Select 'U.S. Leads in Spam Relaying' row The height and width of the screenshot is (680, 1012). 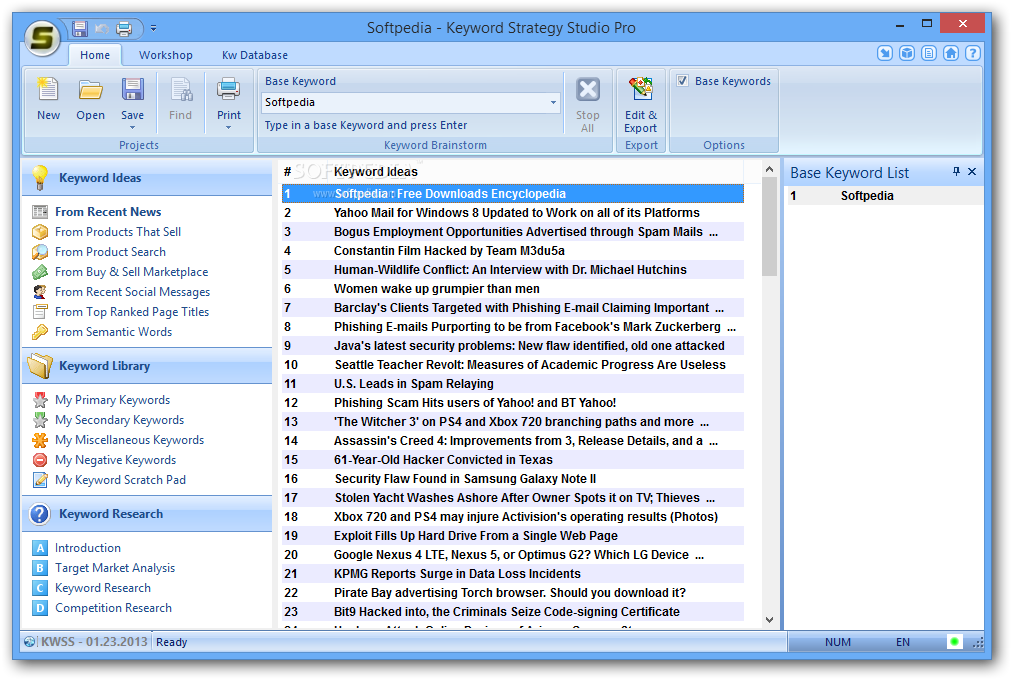point(512,384)
